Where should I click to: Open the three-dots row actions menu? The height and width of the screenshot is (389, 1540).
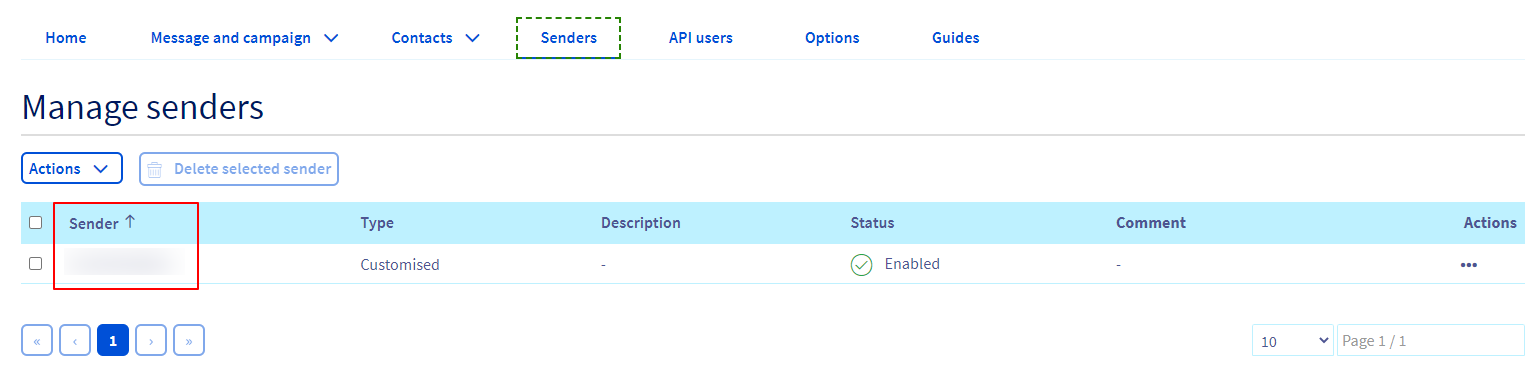tap(1469, 265)
